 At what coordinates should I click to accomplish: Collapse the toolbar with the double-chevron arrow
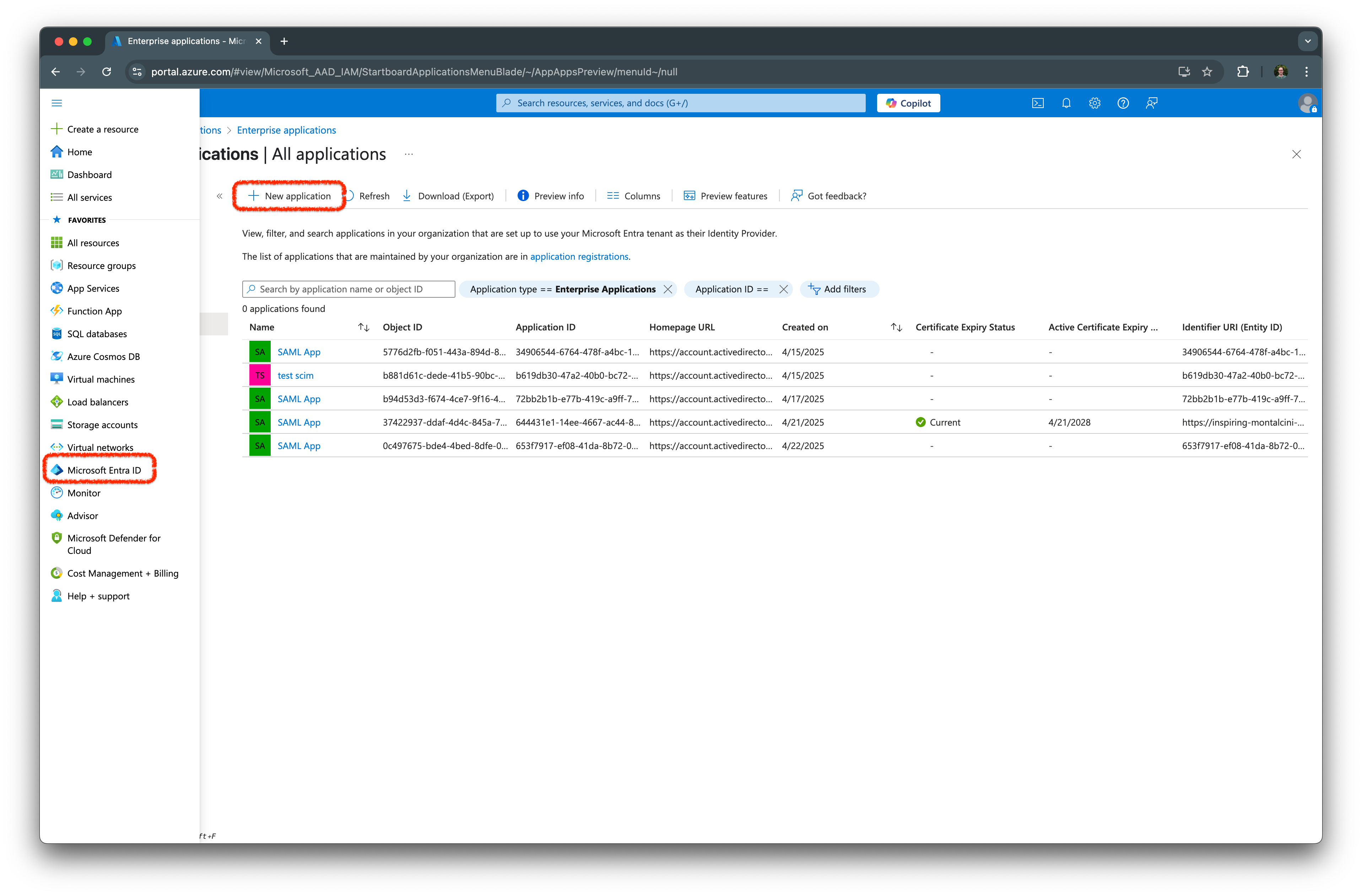point(220,196)
